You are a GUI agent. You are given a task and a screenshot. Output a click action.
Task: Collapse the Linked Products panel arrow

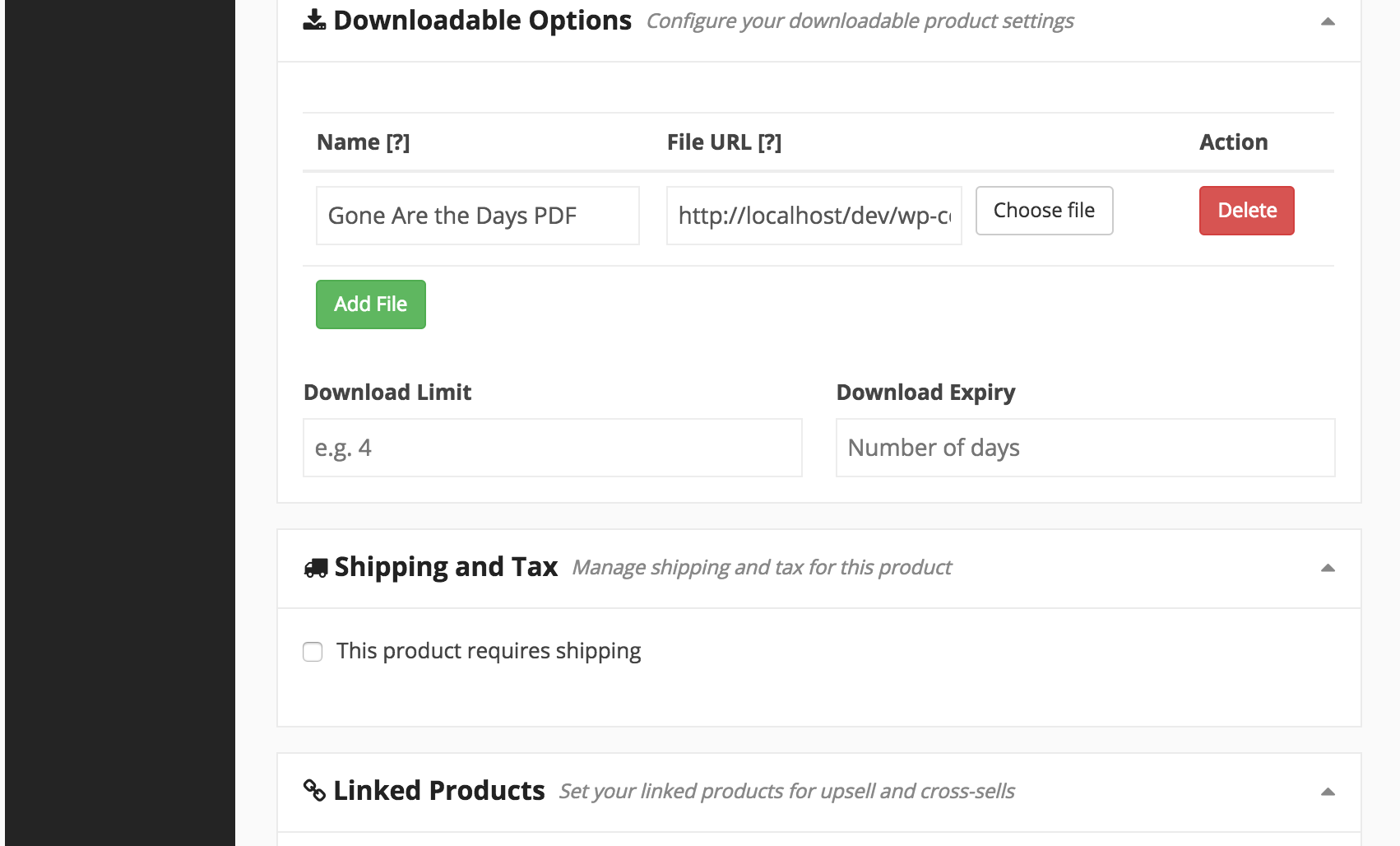(x=1328, y=792)
